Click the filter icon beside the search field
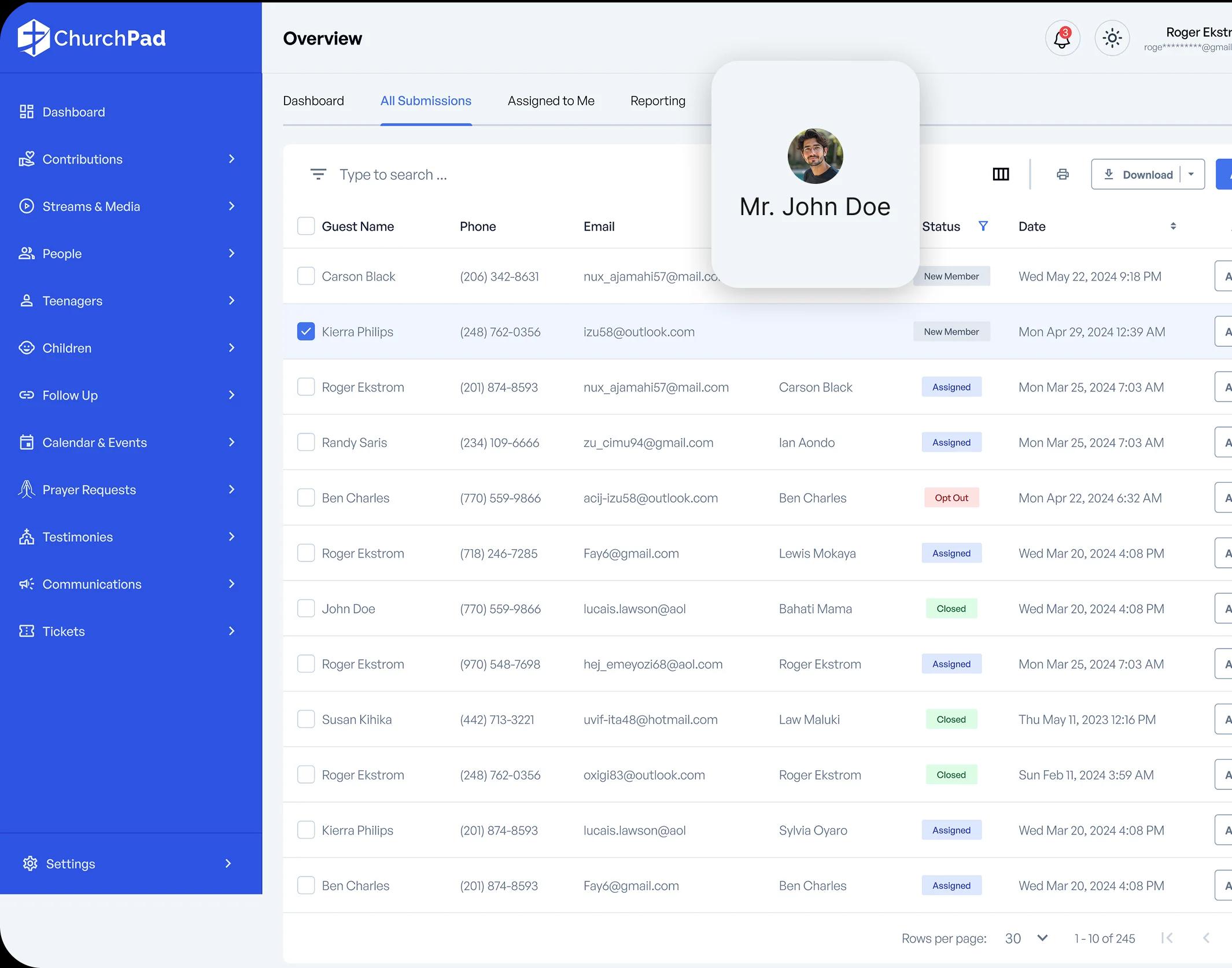The width and height of the screenshot is (1232, 968). coord(318,174)
